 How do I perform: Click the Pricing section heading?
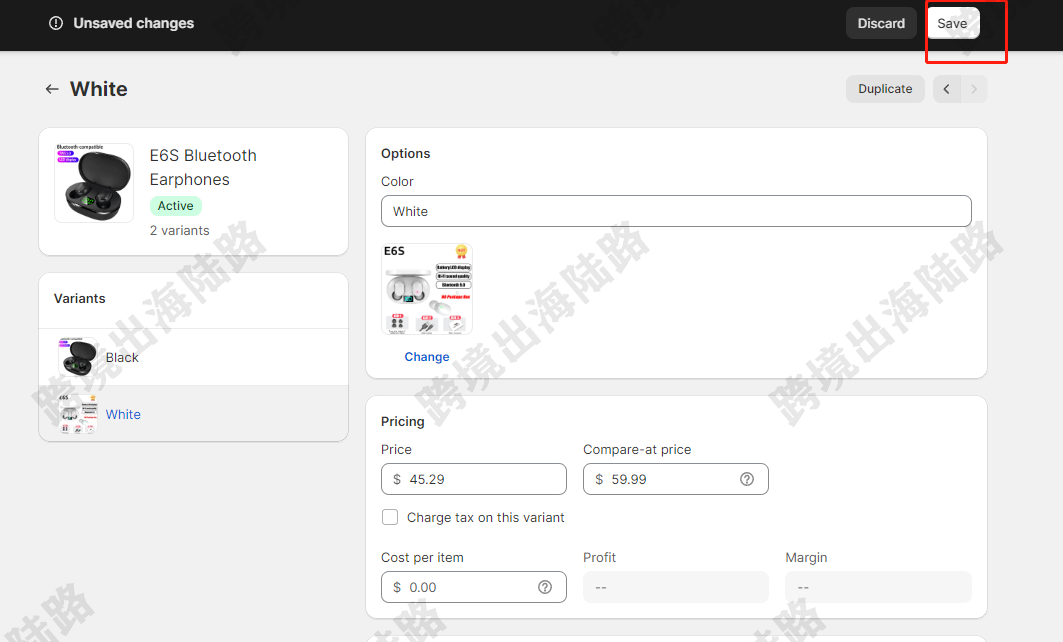point(403,421)
